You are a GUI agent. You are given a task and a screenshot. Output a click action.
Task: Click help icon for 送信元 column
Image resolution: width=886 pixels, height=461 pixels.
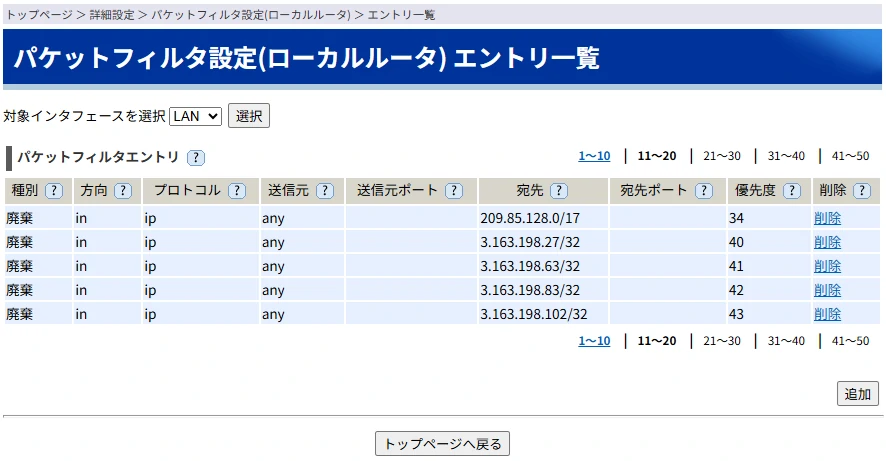coord(324,191)
